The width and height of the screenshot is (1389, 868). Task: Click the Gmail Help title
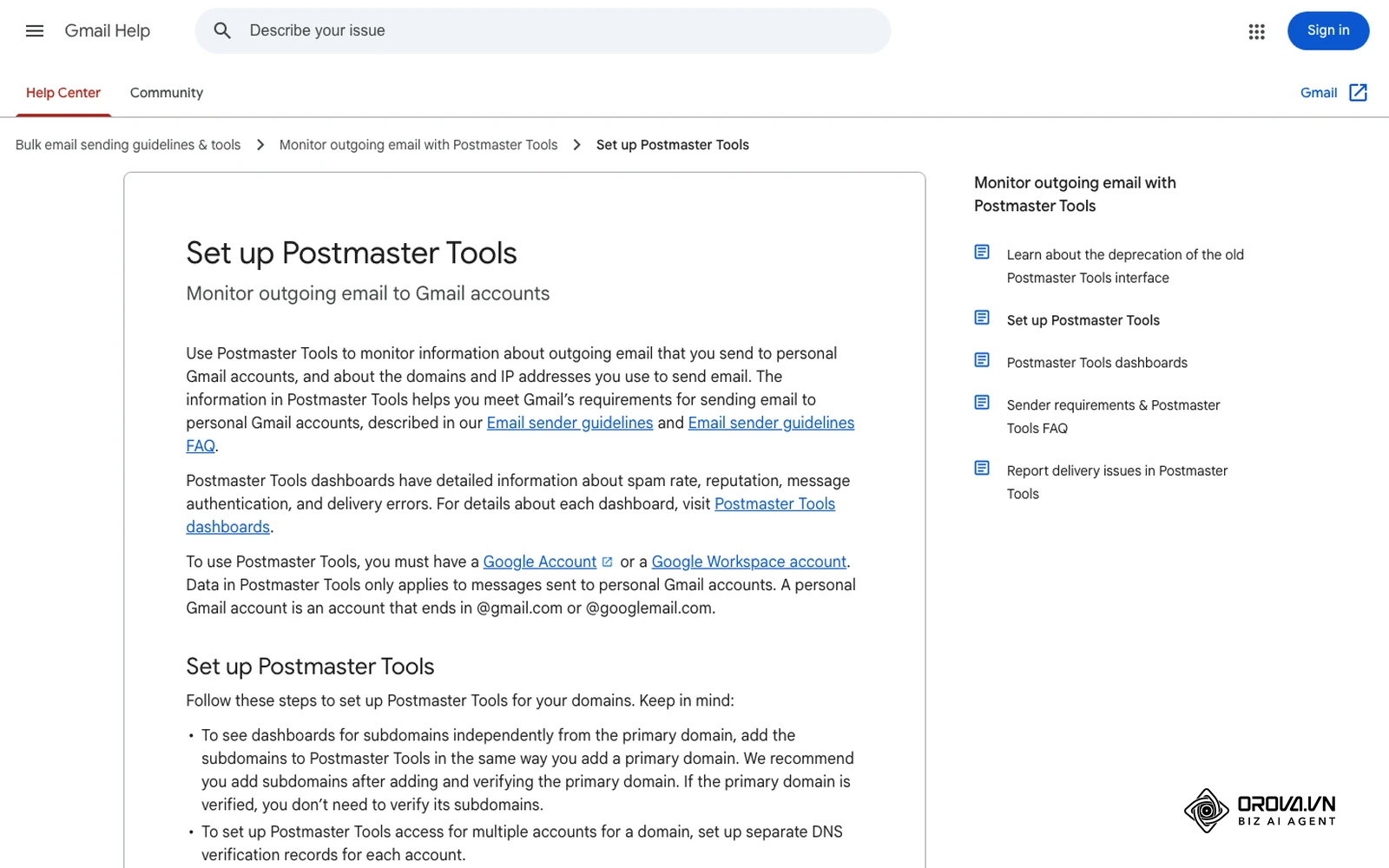108,31
